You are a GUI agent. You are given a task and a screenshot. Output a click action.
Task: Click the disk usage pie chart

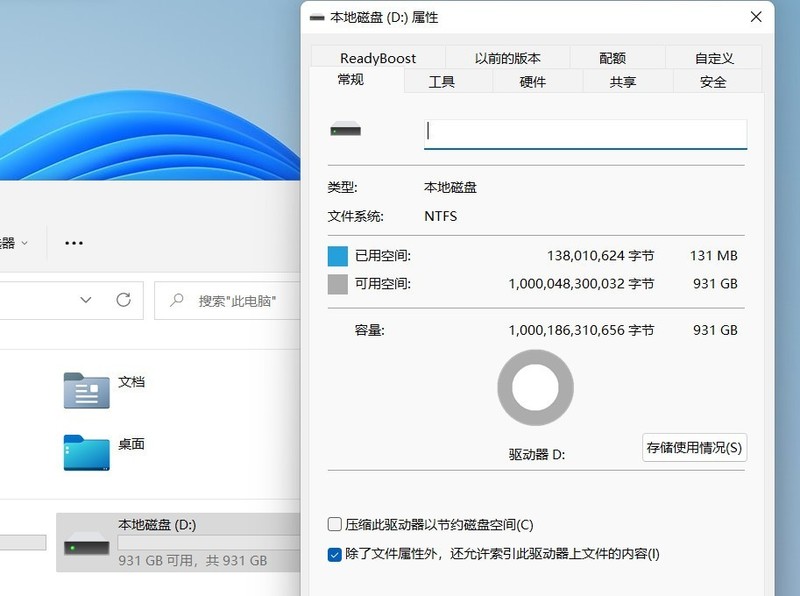click(x=538, y=388)
